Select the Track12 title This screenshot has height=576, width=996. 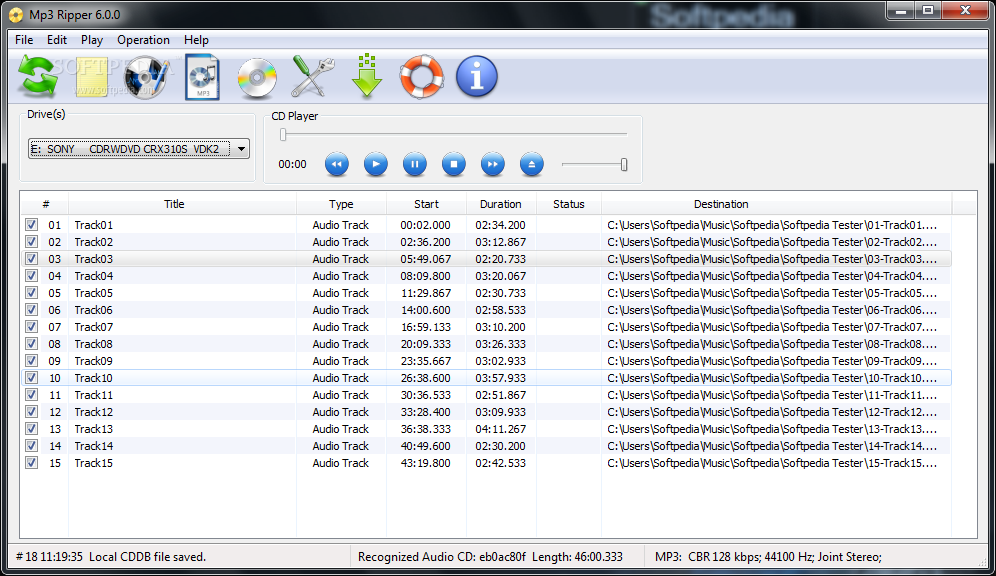pyautogui.click(x=93, y=412)
